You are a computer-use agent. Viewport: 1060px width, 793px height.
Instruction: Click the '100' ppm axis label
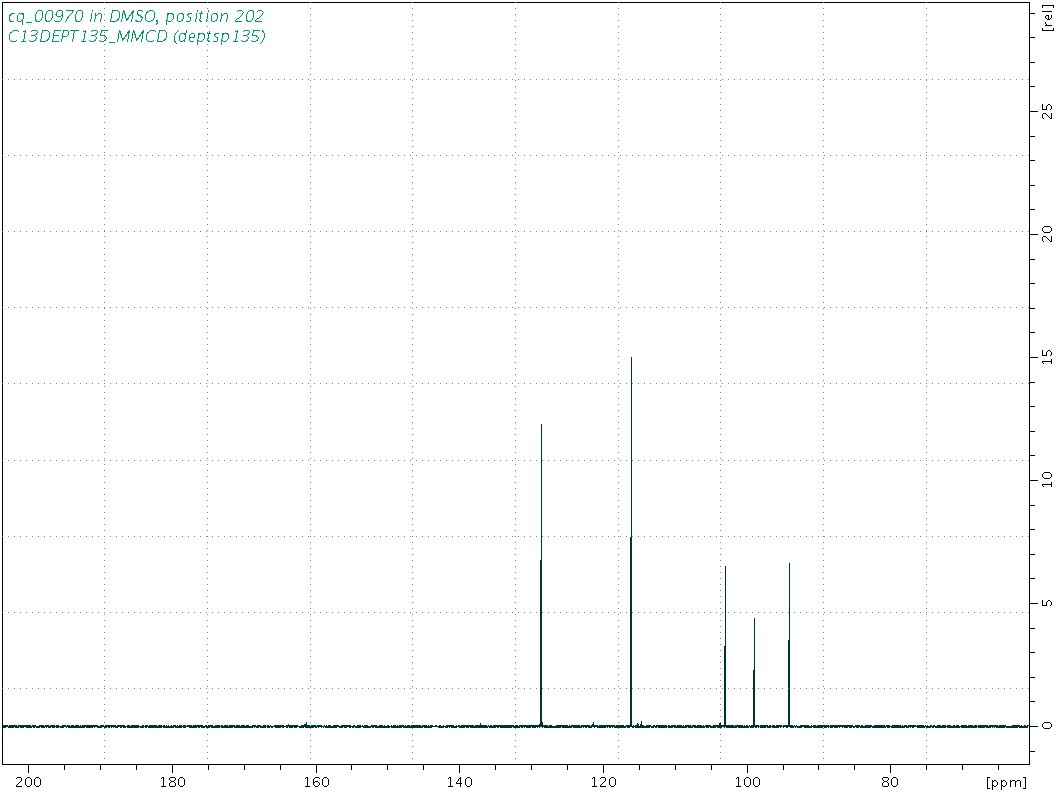[x=748, y=782]
